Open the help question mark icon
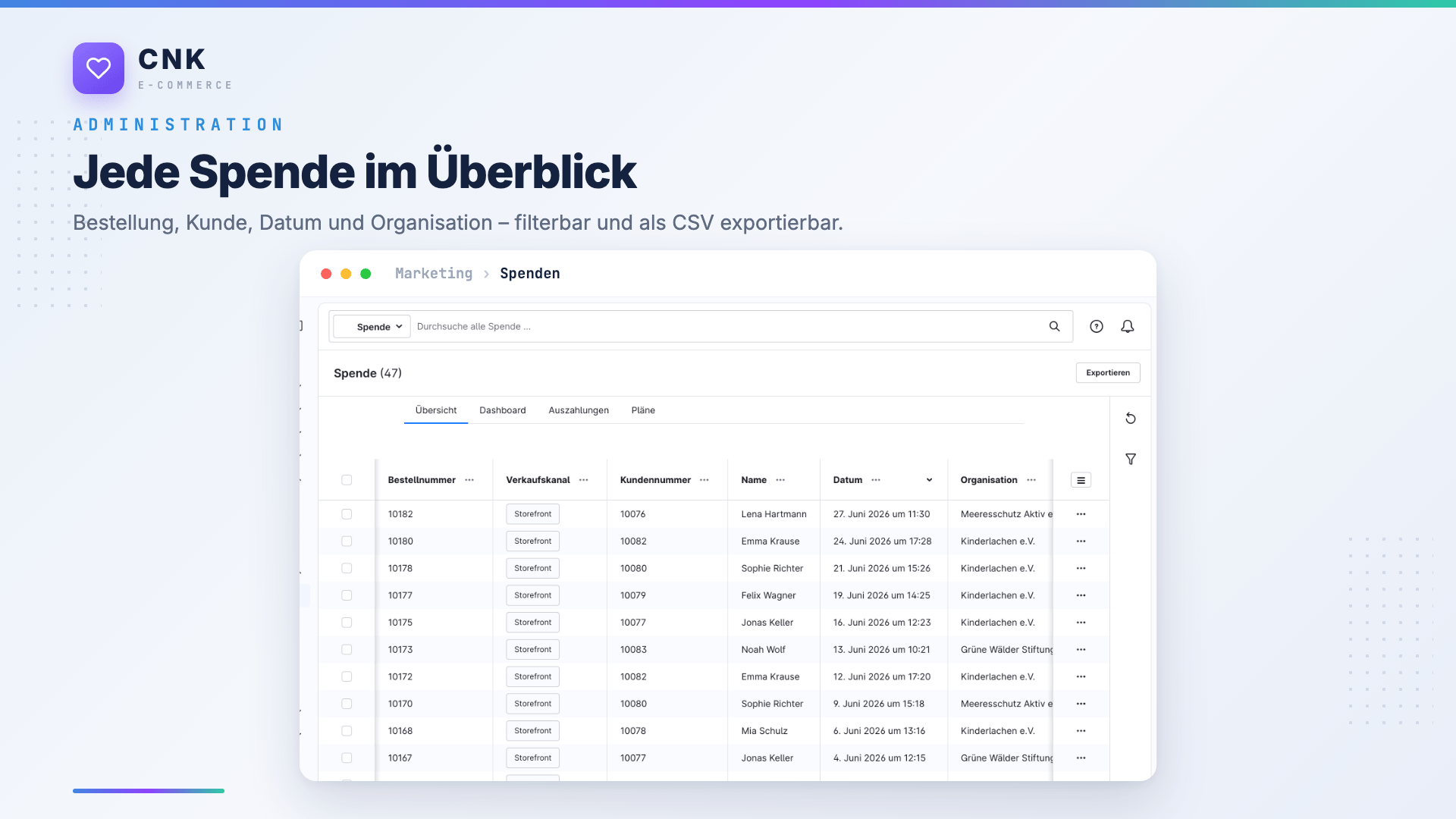Image resolution: width=1456 pixels, height=819 pixels. [x=1097, y=326]
